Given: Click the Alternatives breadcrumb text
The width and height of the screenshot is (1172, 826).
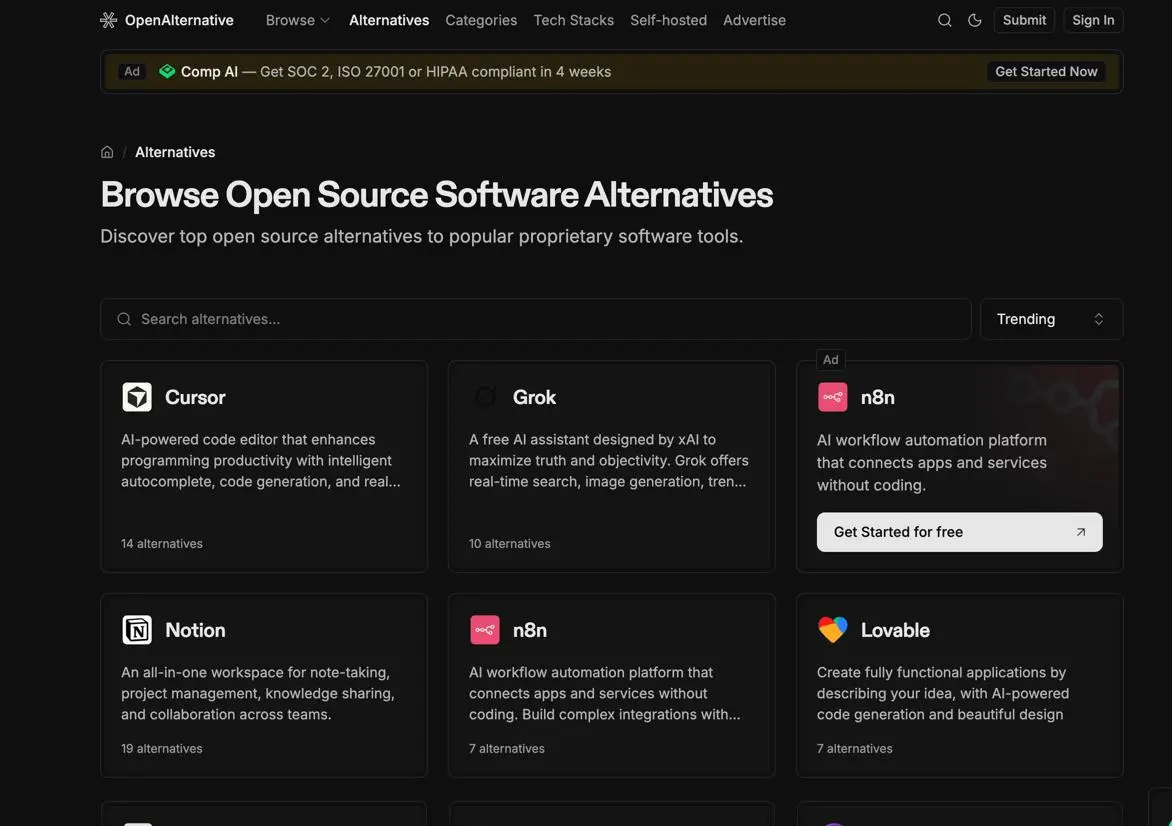Looking at the screenshot, I should tap(175, 152).
